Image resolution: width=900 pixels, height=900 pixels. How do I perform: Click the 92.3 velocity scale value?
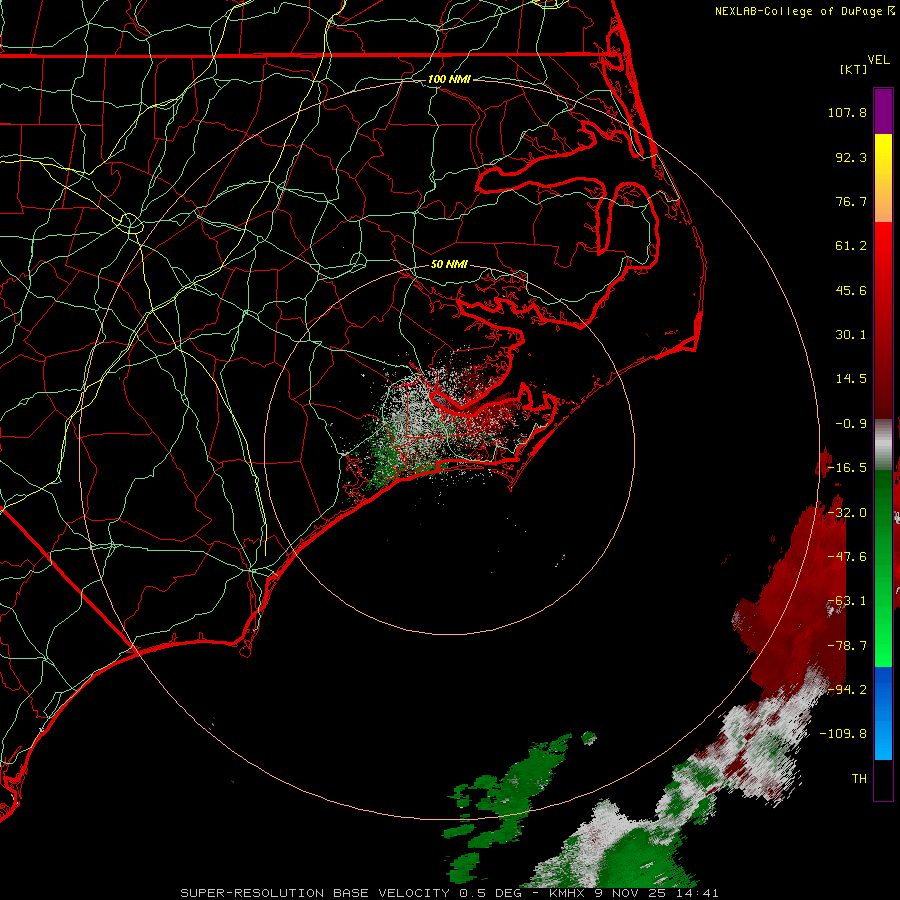pos(851,157)
